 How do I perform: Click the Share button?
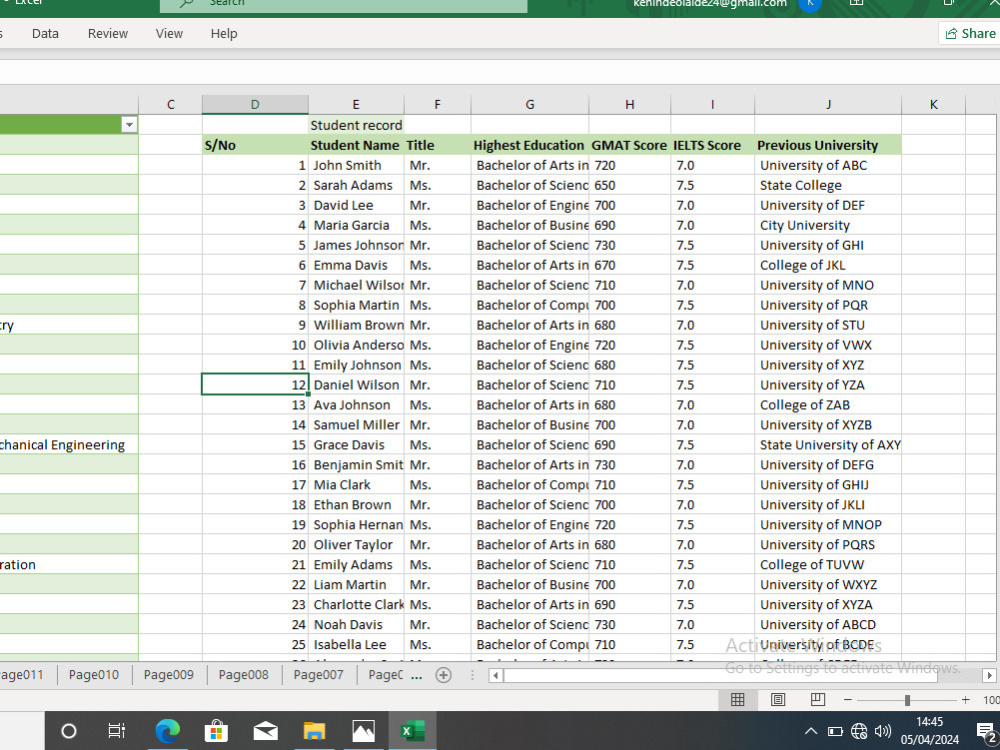click(970, 33)
